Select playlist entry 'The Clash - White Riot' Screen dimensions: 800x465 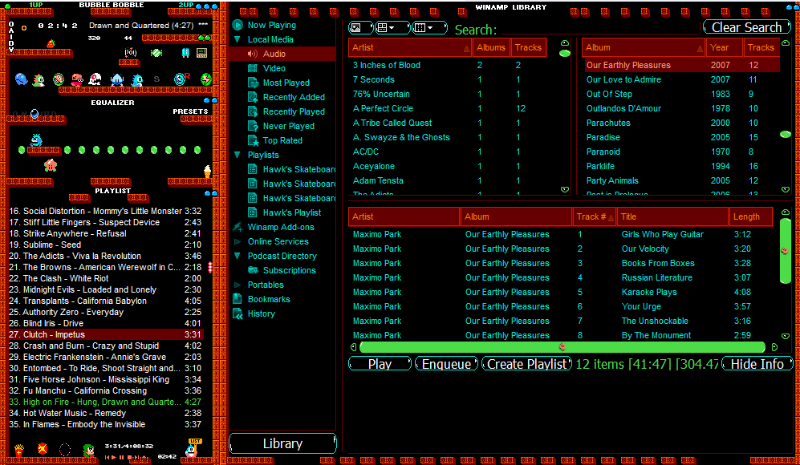106,279
